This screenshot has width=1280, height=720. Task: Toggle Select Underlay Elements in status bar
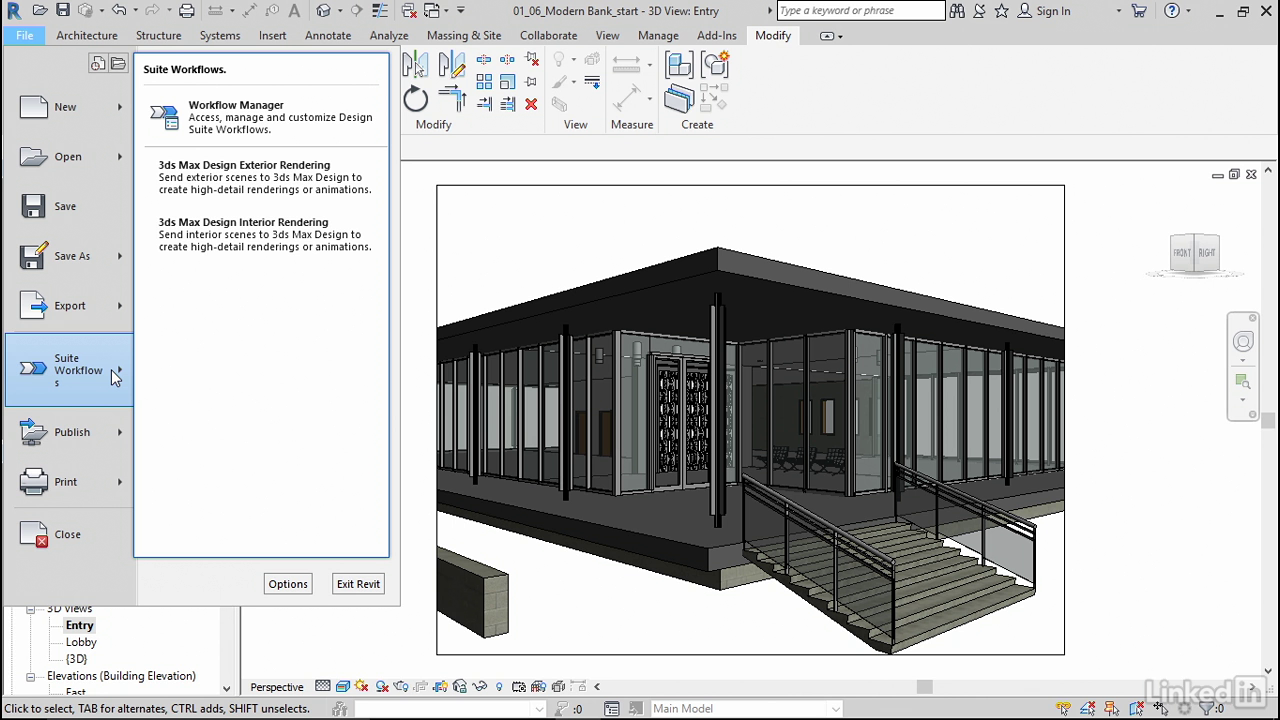click(x=1087, y=709)
